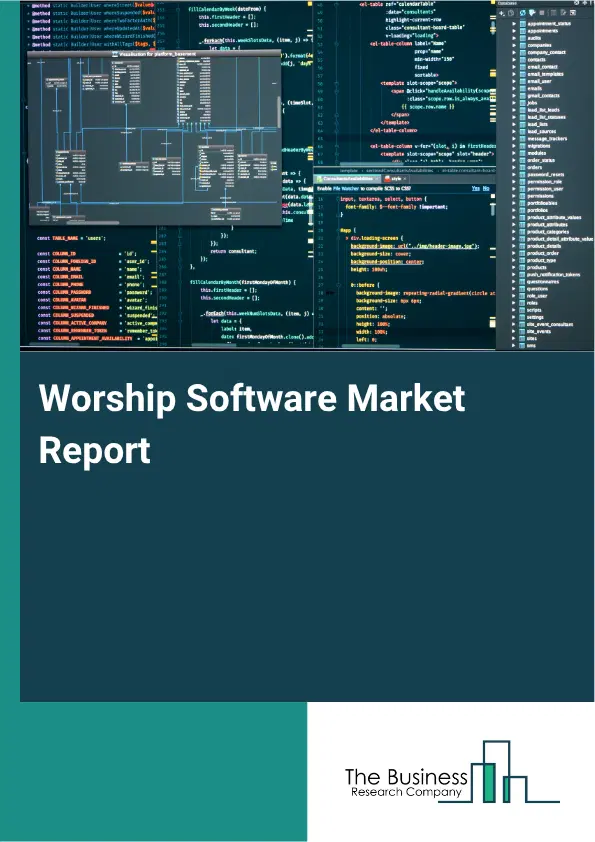The width and height of the screenshot is (595, 842).
Task: Expand the appointment_status table node
Action: (514, 24)
